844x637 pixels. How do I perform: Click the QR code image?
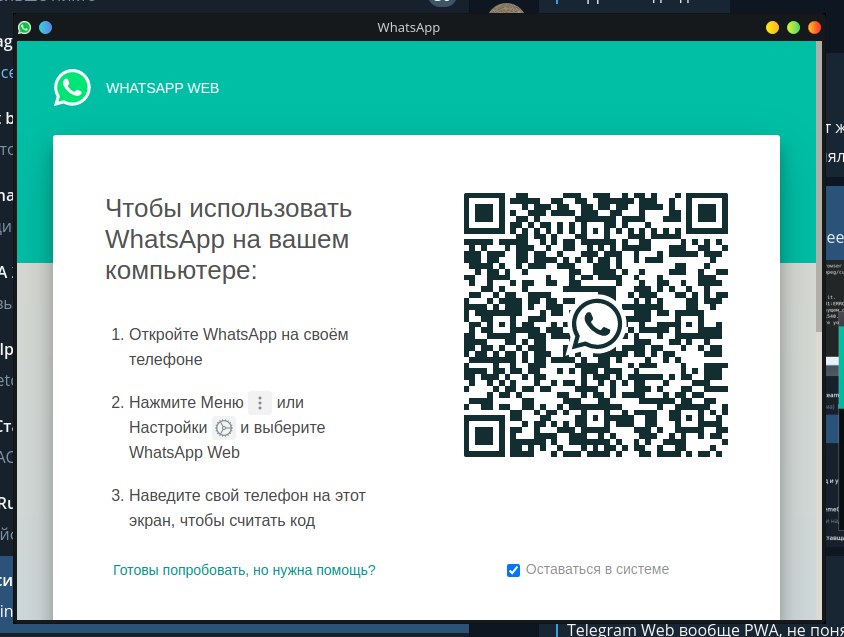[x=595, y=325]
